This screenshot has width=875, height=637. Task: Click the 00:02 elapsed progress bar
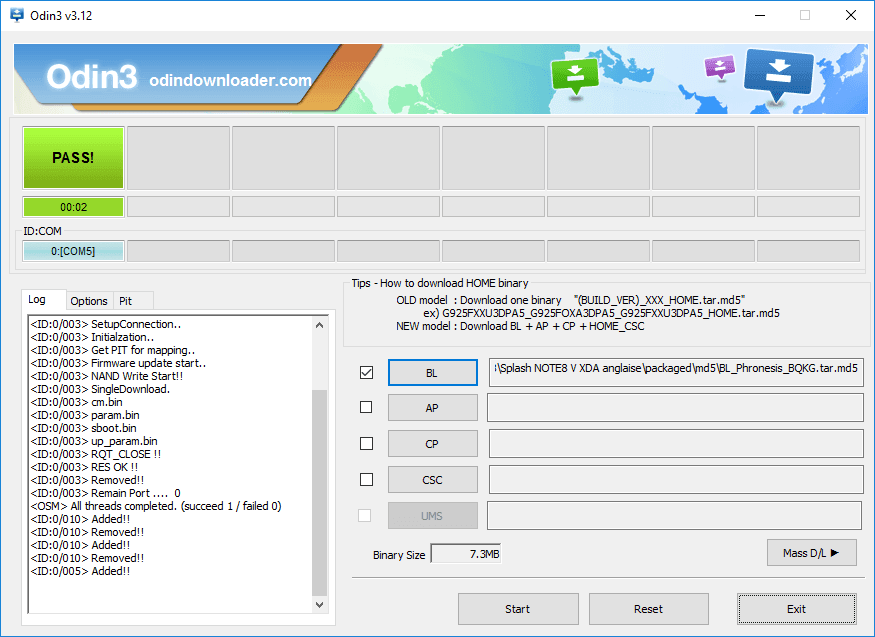[73, 207]
